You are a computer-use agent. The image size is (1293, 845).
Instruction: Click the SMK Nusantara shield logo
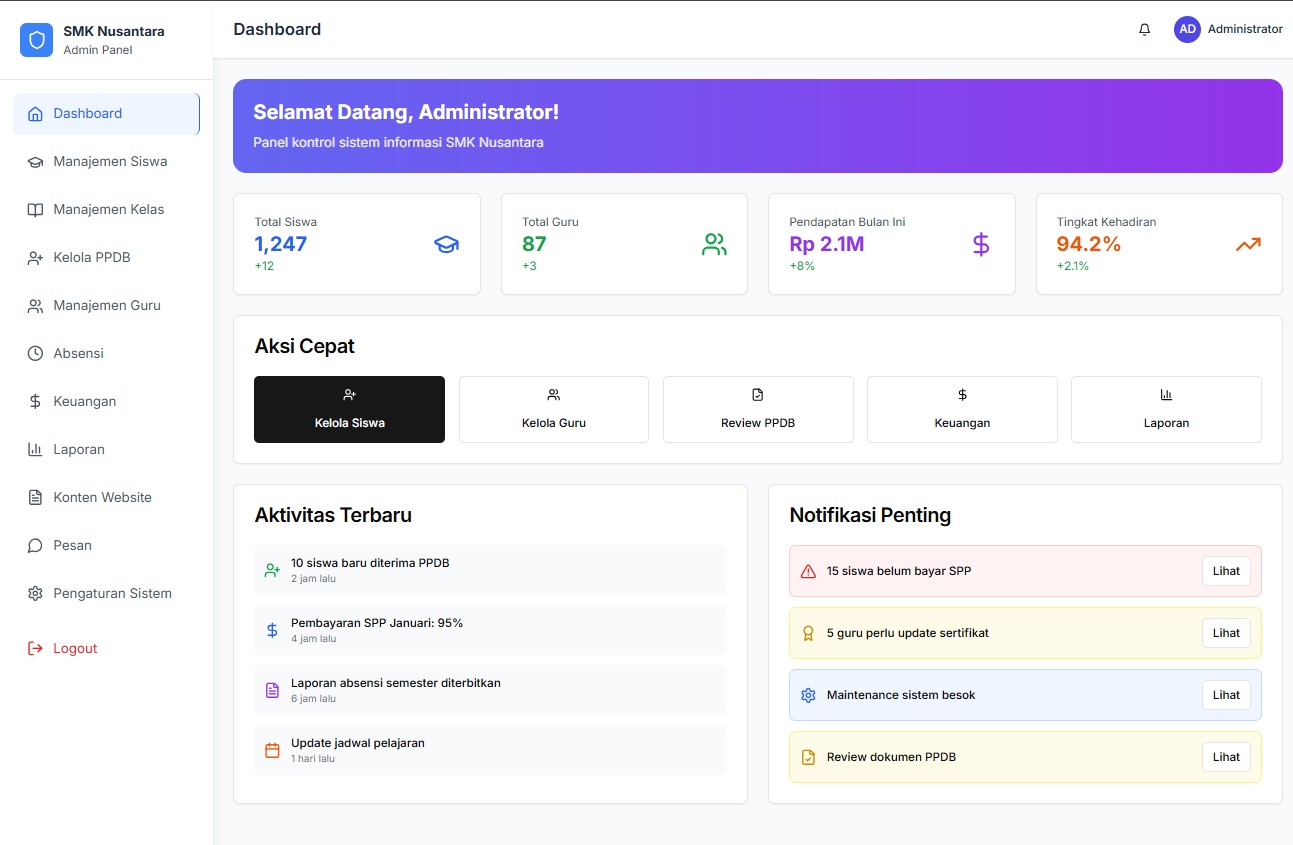tap(37, 40)
